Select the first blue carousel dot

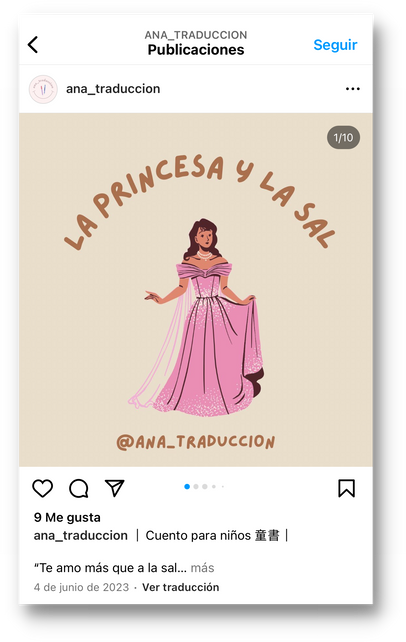187,486
